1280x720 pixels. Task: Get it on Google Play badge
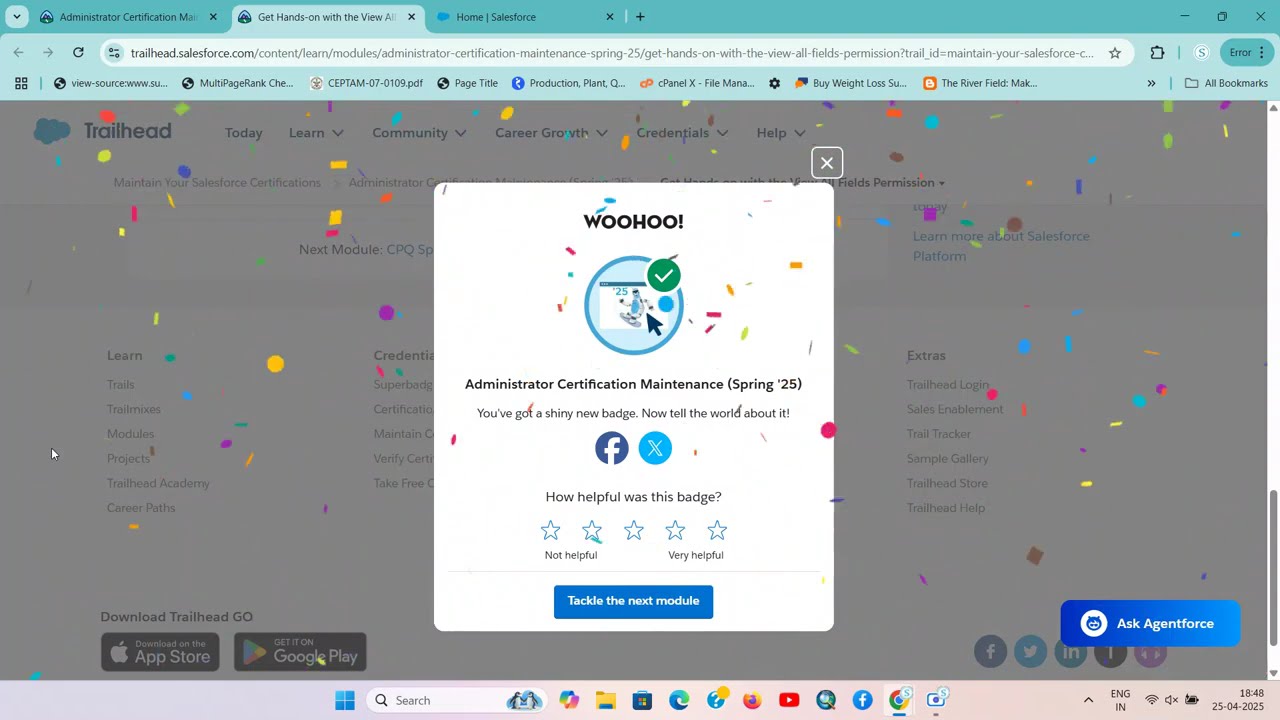pyautogui.click(x=300, y=652)
